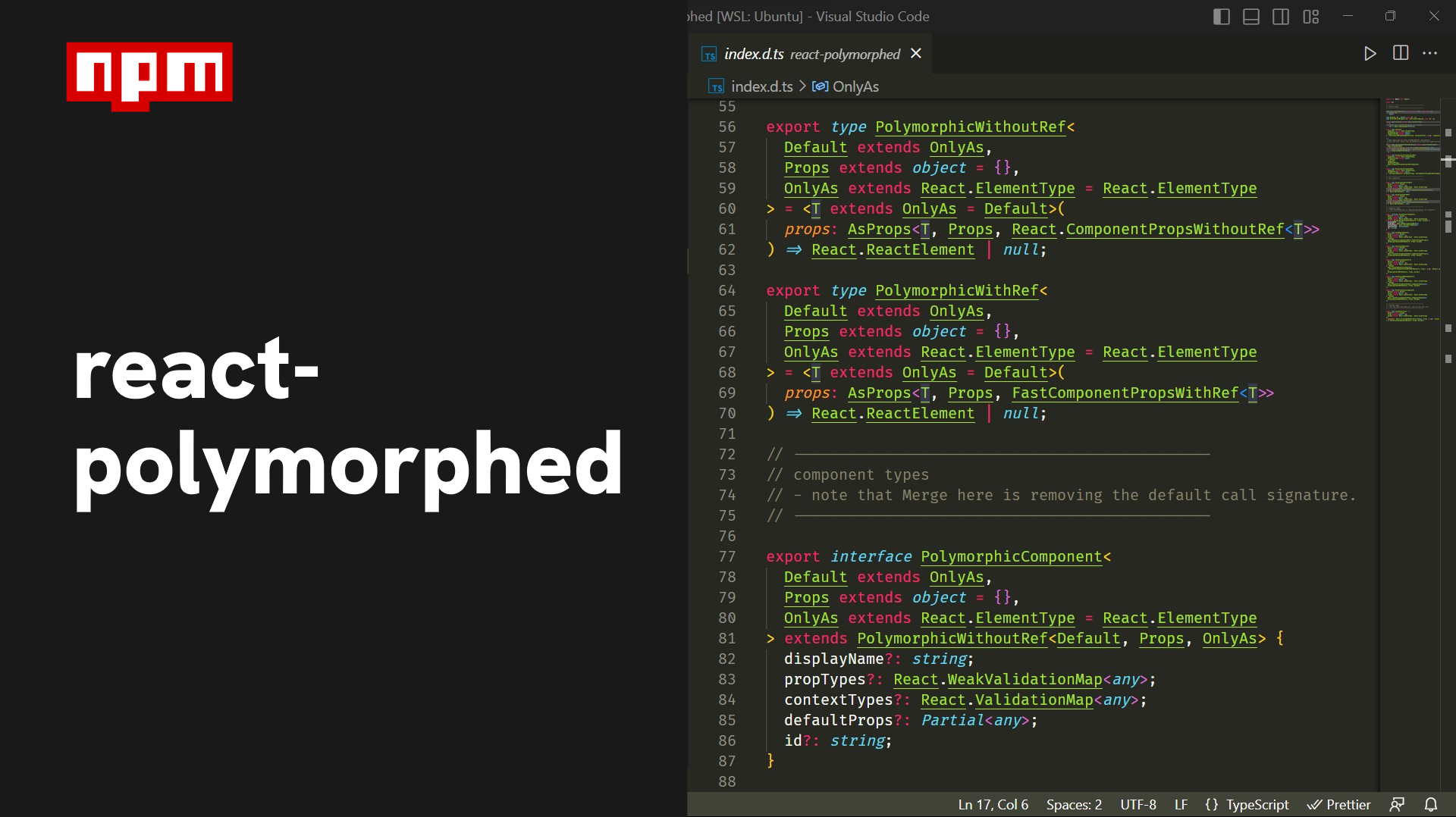The width and height of the screenshot is (1456, 817).
Task: Toggle the secondary sidebar visibility
Action: point(1281,16)
